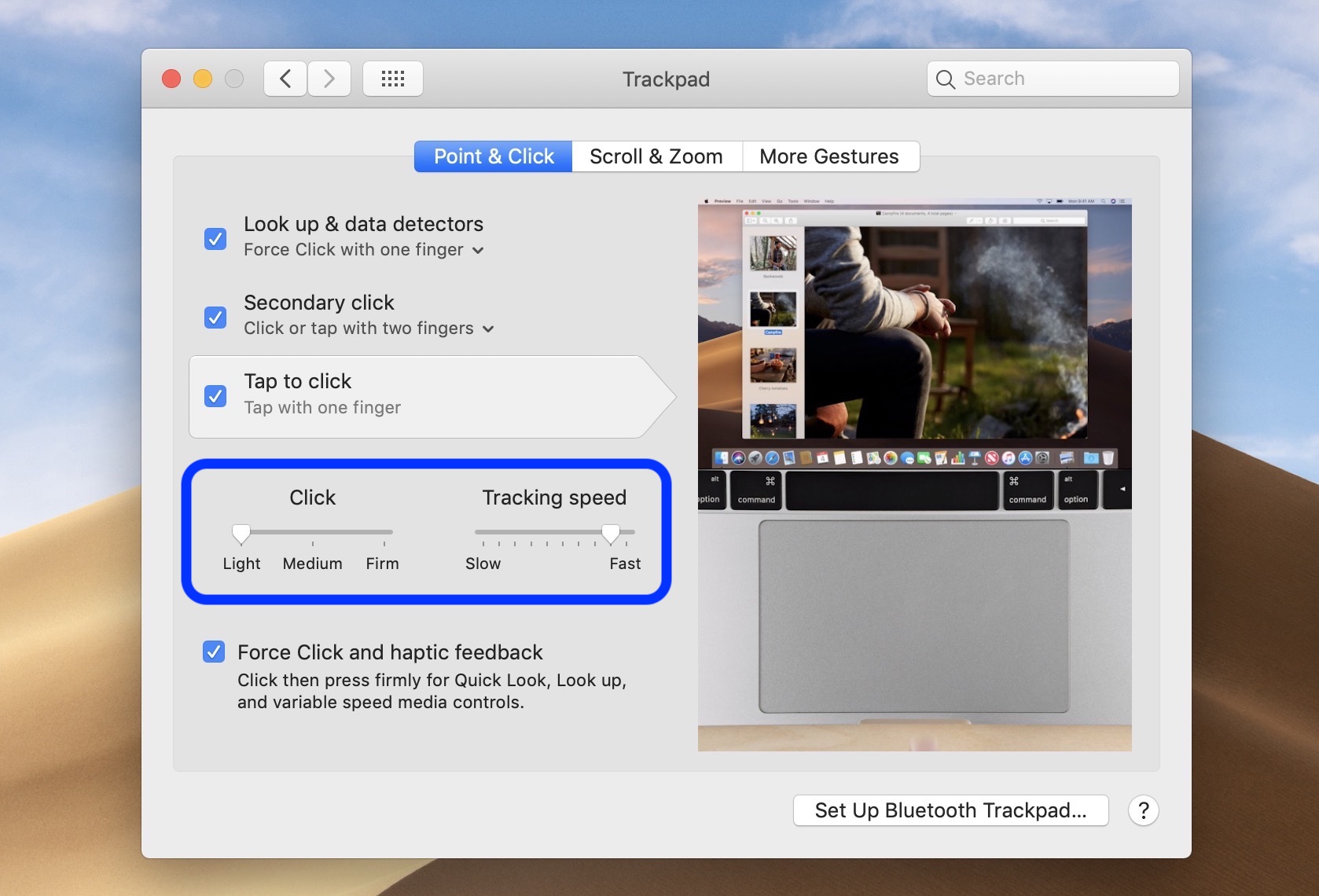Show all preferences grid icon
The width and height of the screenshot is (1319, 896).
393,79
